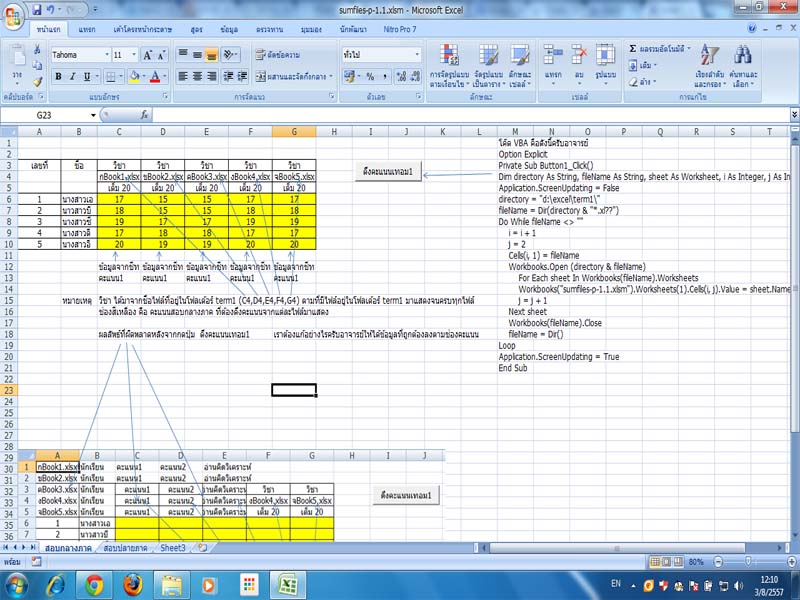Click the Delete cells icon
Image resolution: width=800 pixels, height=600 pixels.
[x=579, y=55]
